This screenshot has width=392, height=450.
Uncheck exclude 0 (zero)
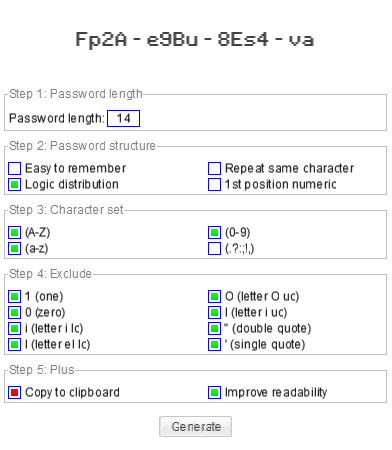click(14, 312)
